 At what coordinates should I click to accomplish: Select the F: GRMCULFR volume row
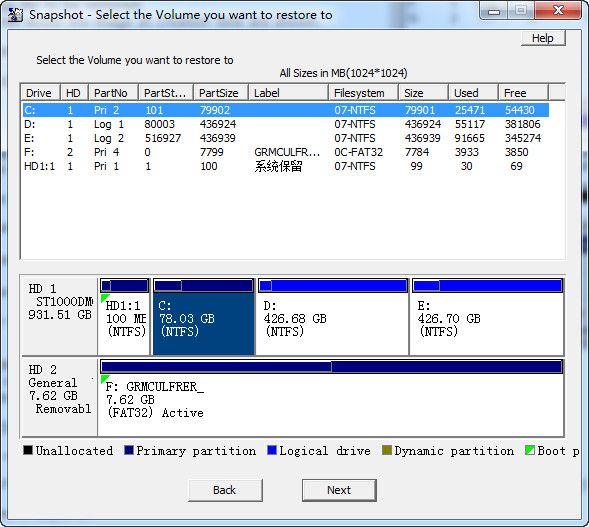tap(285, 152)
